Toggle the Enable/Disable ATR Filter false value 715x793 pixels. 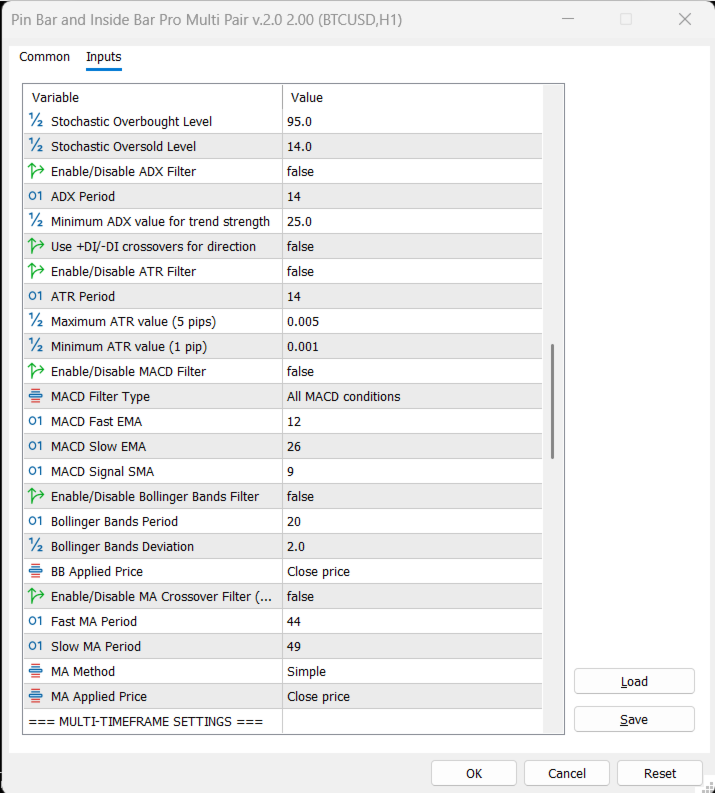point(300,271)
